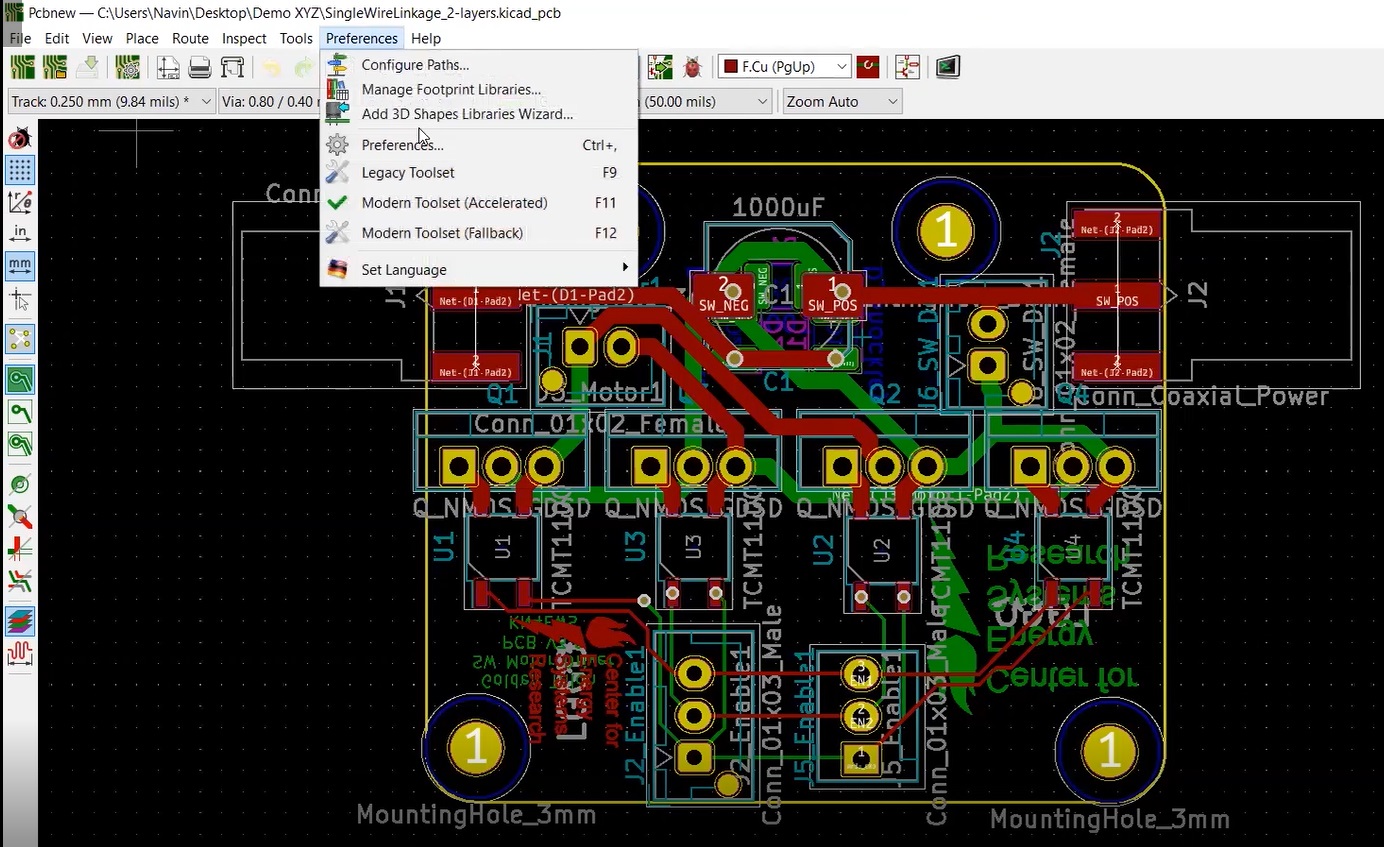This screenshot has width=1384, height=847.
Task: Change cursor shape icon
Action: (x=20, y=298)
